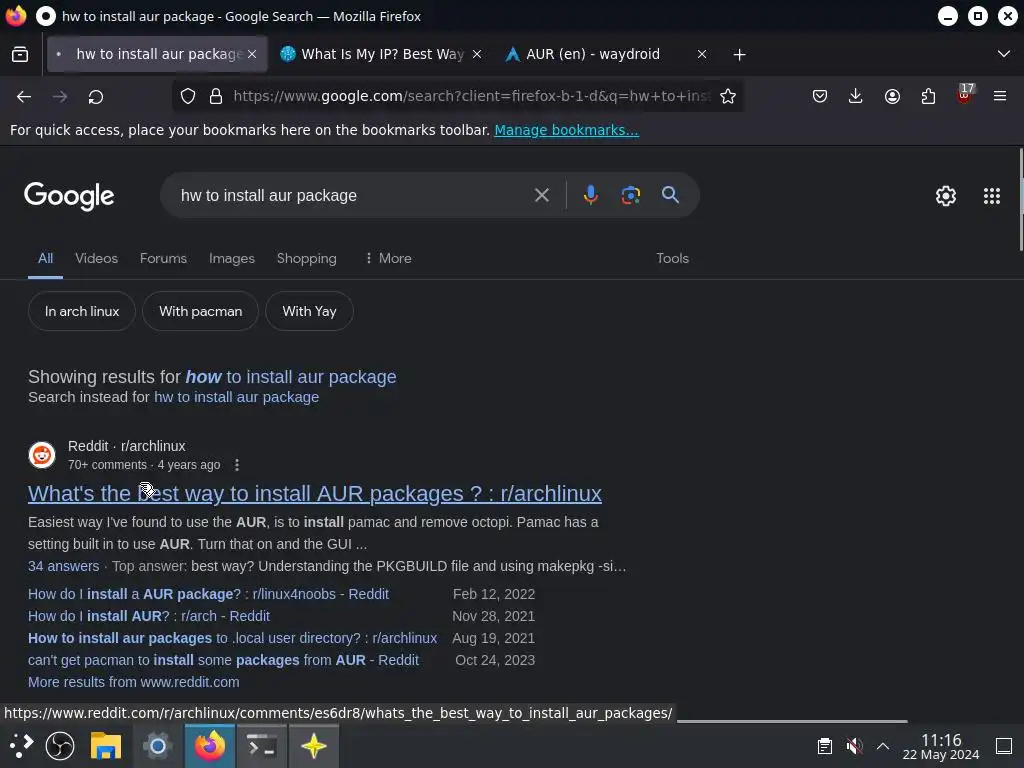
Task: Click the Manage bookmarks link
Action: point(566,130)
